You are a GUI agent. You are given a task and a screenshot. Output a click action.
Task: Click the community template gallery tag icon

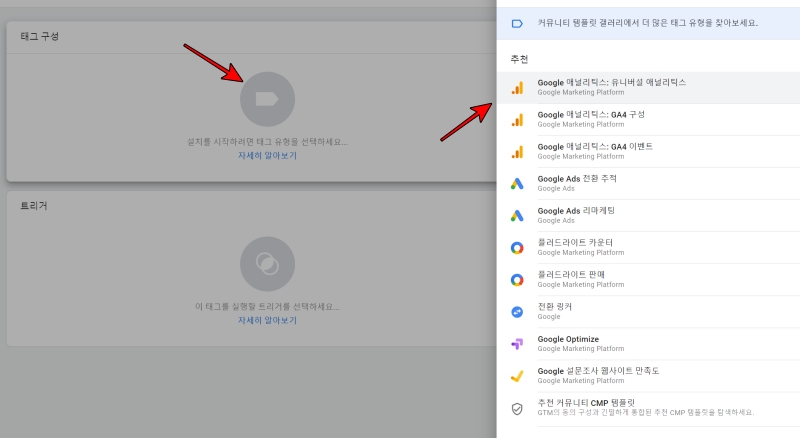(517, 23)
